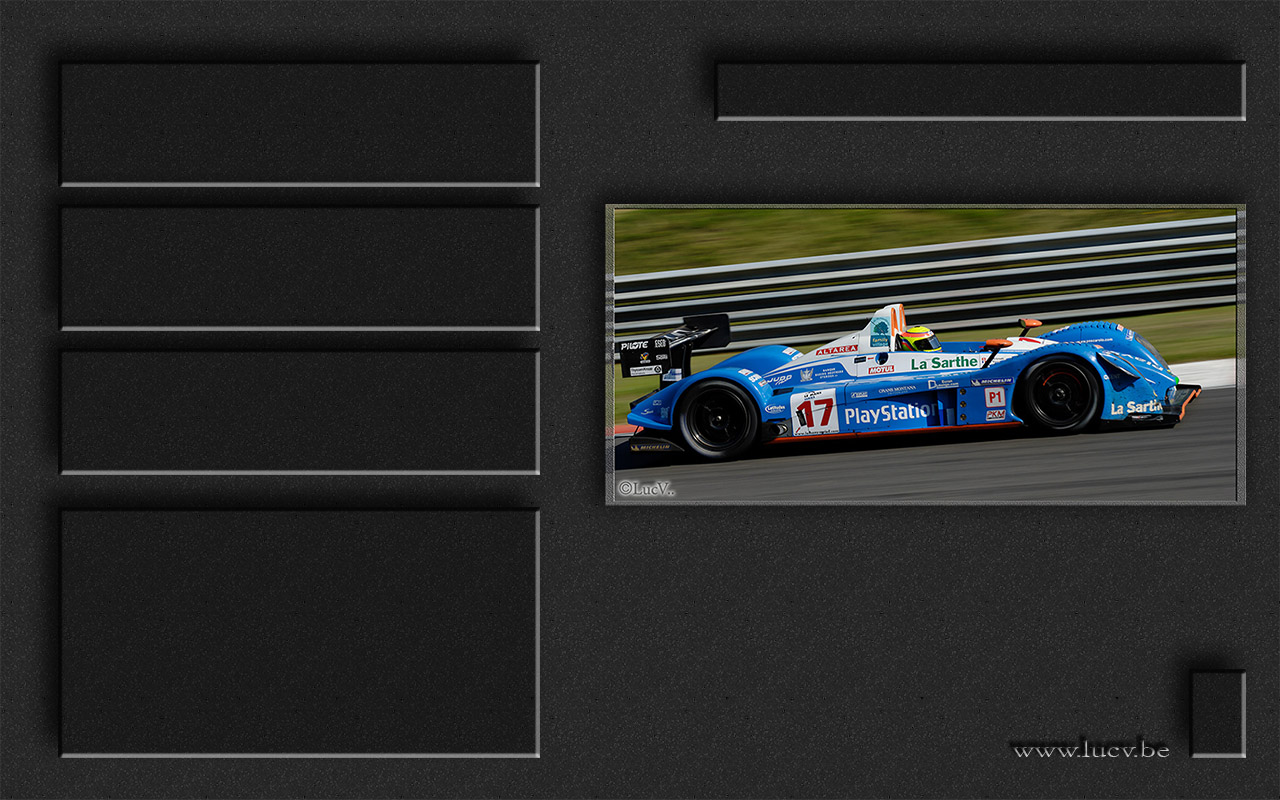Viewport: 1280px width, 800px height.
Task: Click the www.lucv.be website text
Action: pos(1090,749)
